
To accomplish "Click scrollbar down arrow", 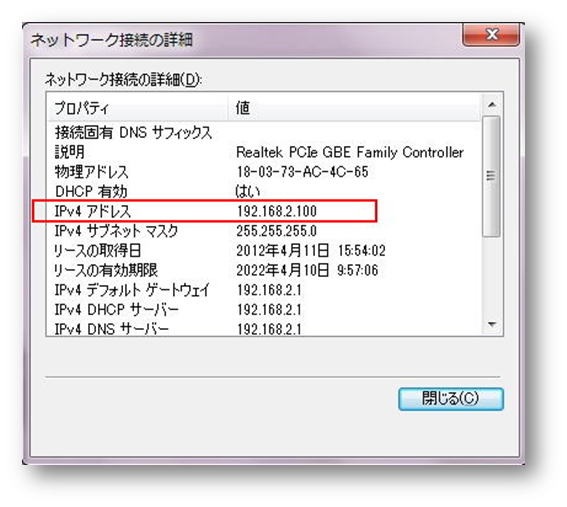I will coord(491,324).
